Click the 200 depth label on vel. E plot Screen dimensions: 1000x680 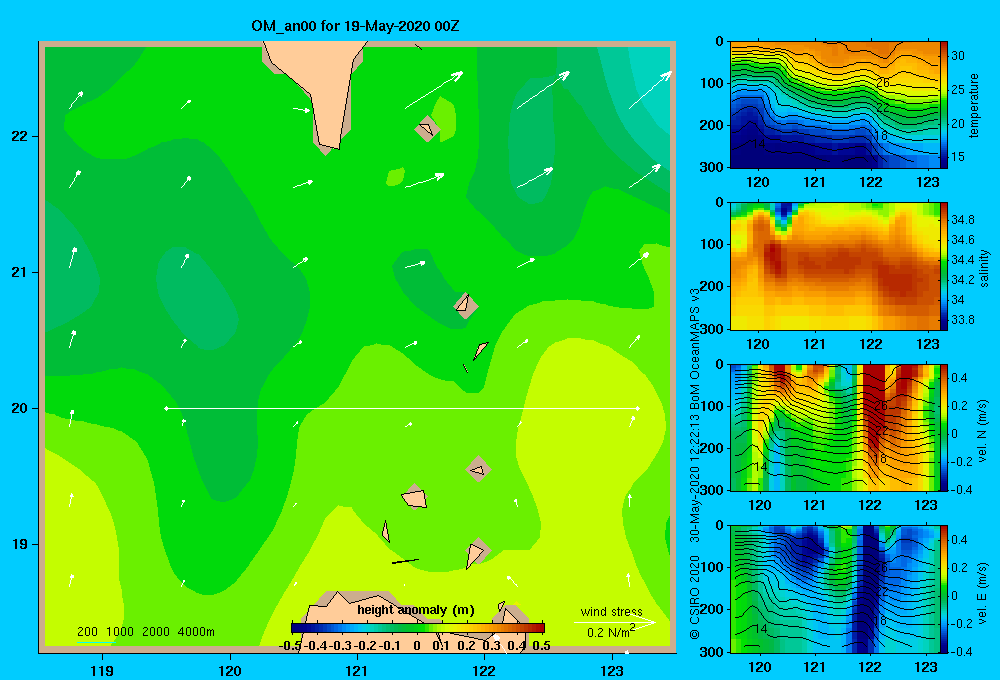(x=712, y=609)
